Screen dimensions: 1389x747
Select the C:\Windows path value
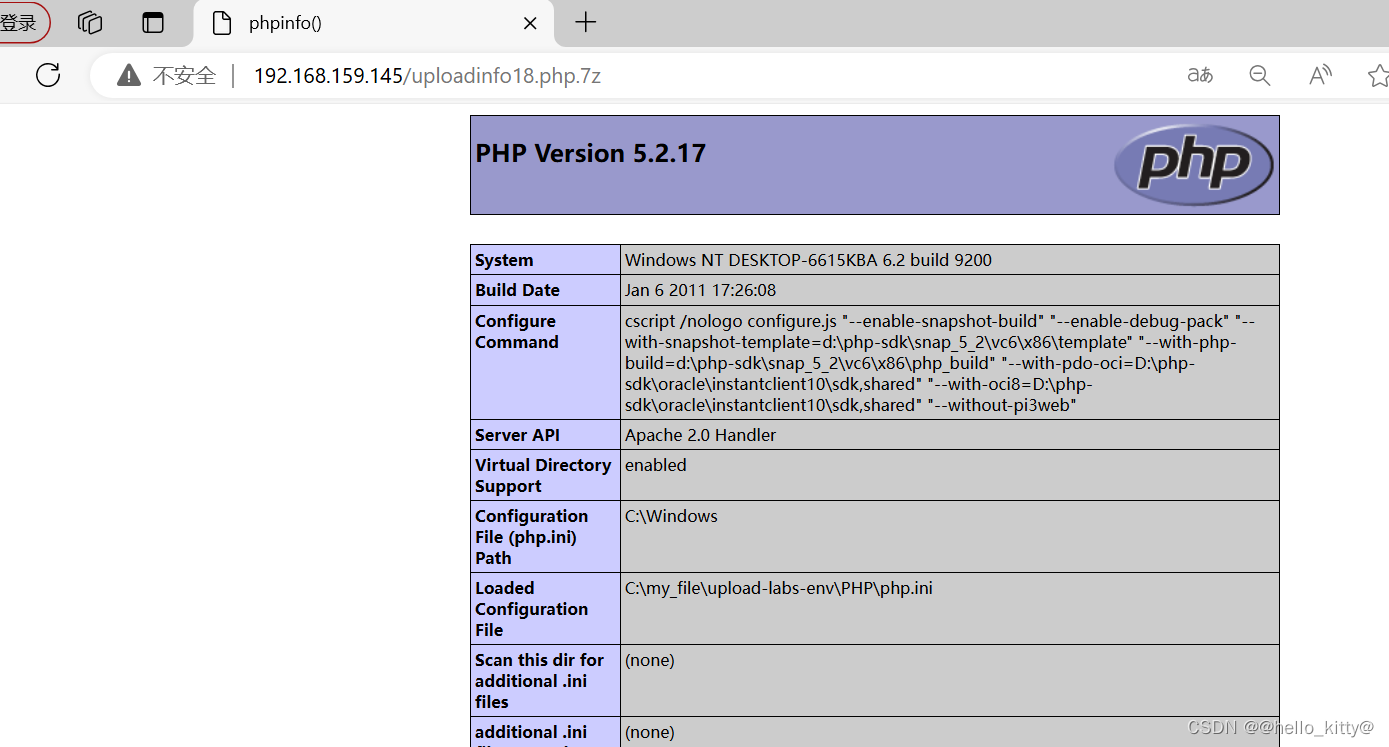click(x=671, y=516)
